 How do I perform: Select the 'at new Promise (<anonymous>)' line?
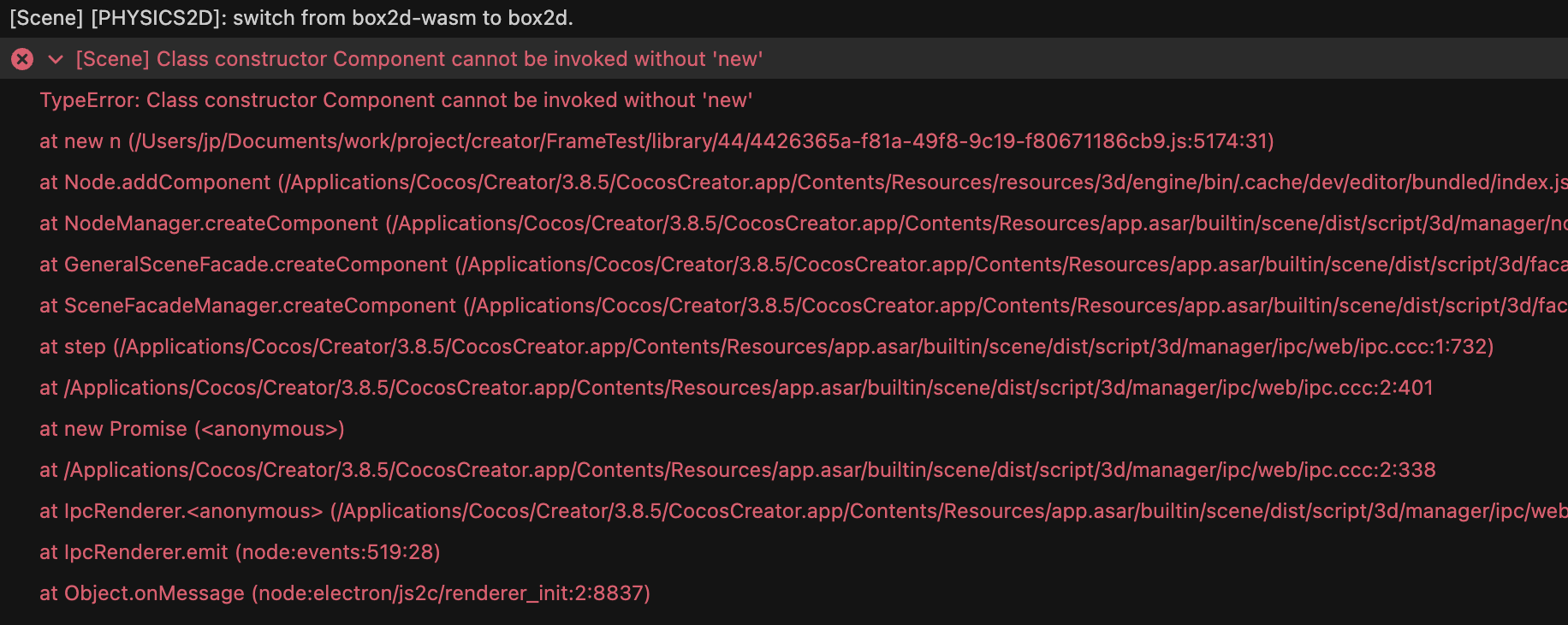192,429
